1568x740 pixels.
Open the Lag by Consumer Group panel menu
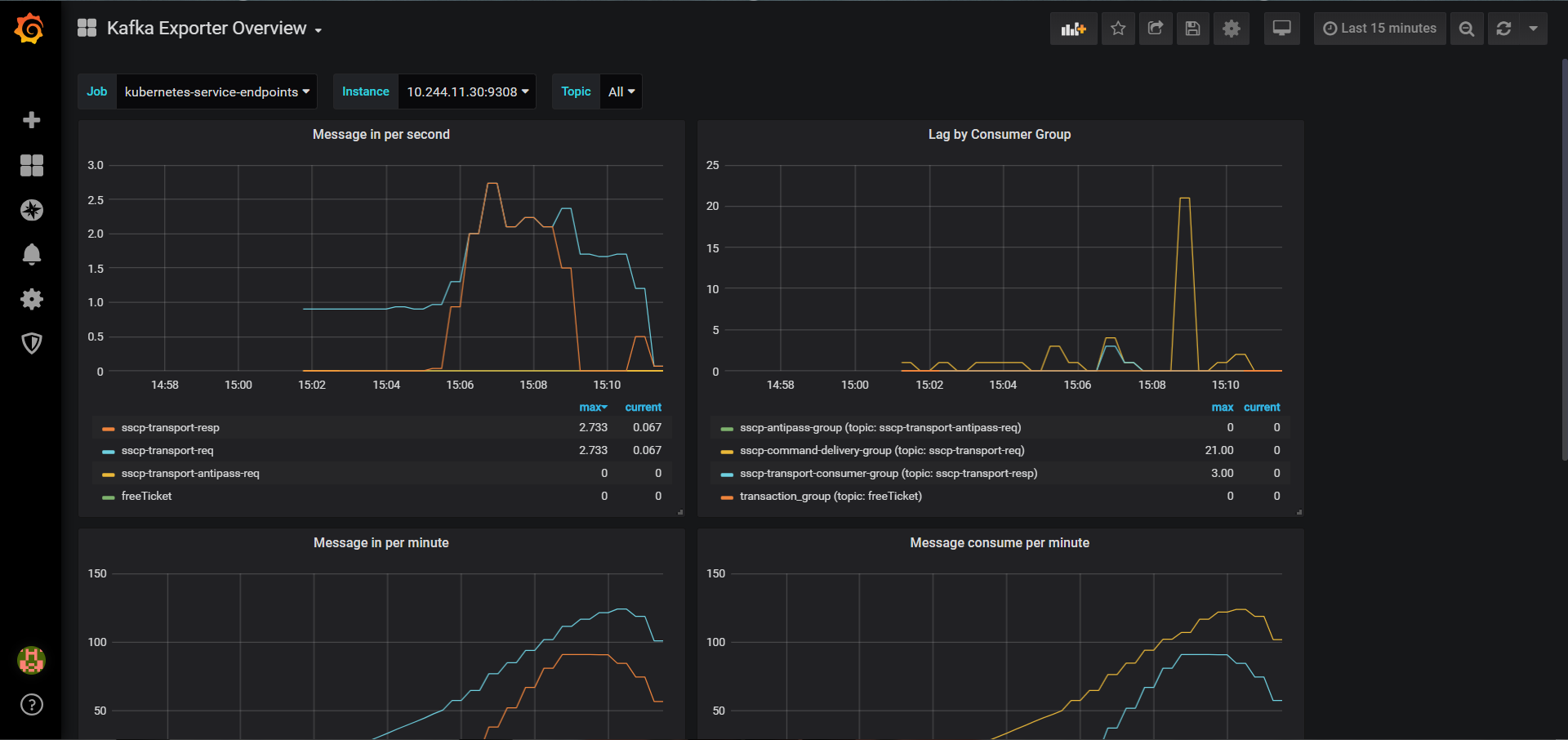[1000, 135]
